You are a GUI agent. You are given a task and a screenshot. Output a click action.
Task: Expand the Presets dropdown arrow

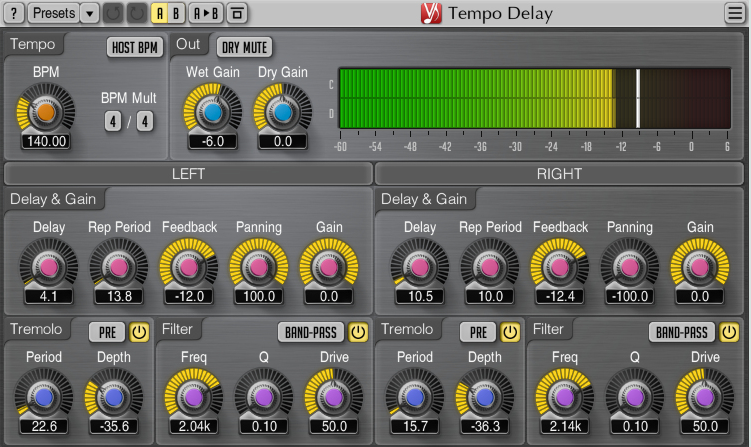(x=90, y=13)
